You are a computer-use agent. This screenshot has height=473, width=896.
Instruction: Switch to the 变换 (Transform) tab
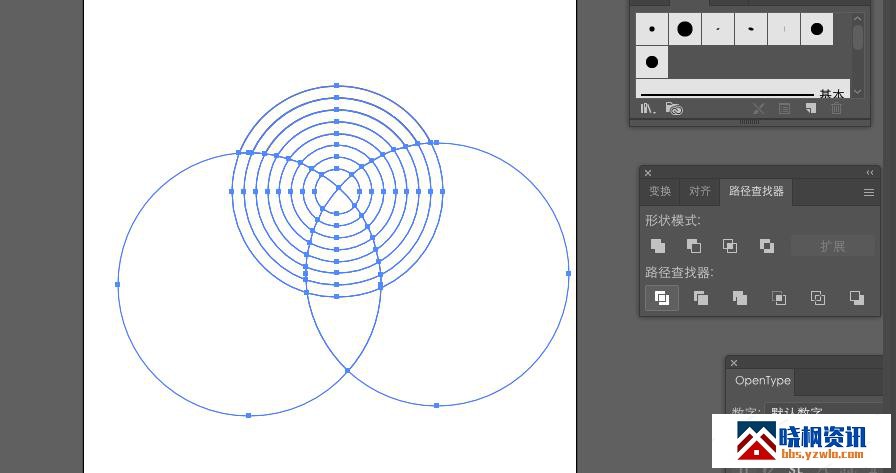[660, 192]
